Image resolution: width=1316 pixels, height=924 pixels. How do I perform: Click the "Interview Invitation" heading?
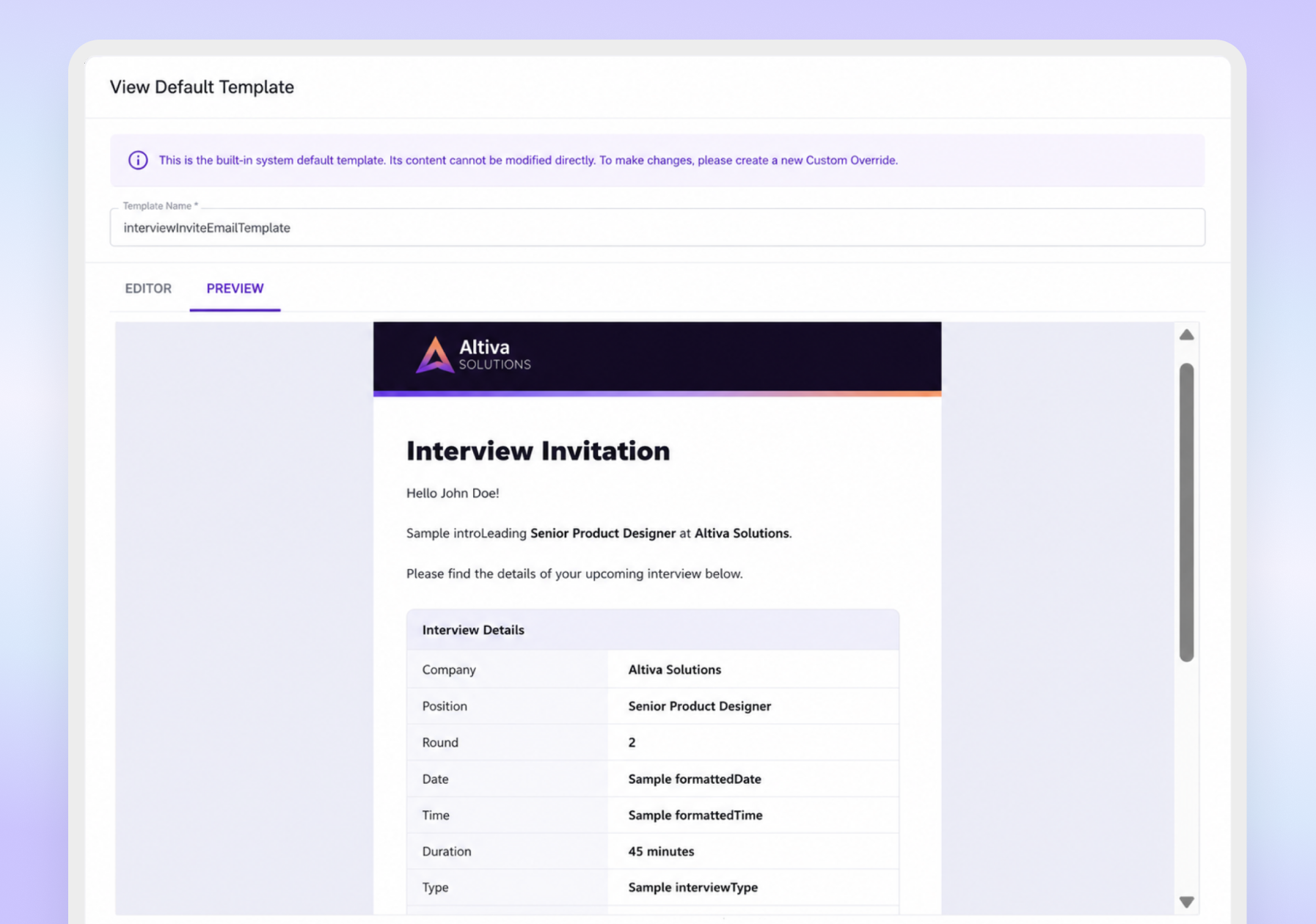(538, 450)
